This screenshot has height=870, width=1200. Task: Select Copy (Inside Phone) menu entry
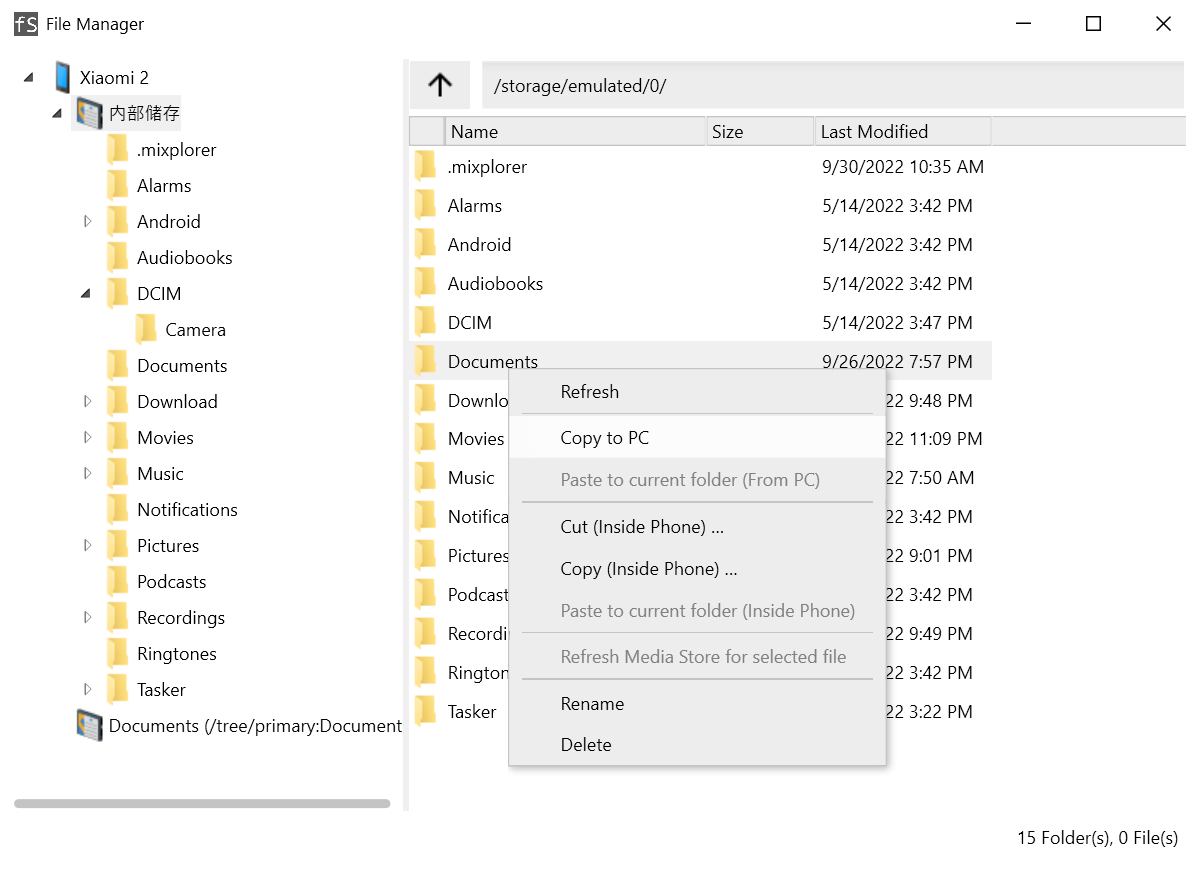tap(697, 569)
